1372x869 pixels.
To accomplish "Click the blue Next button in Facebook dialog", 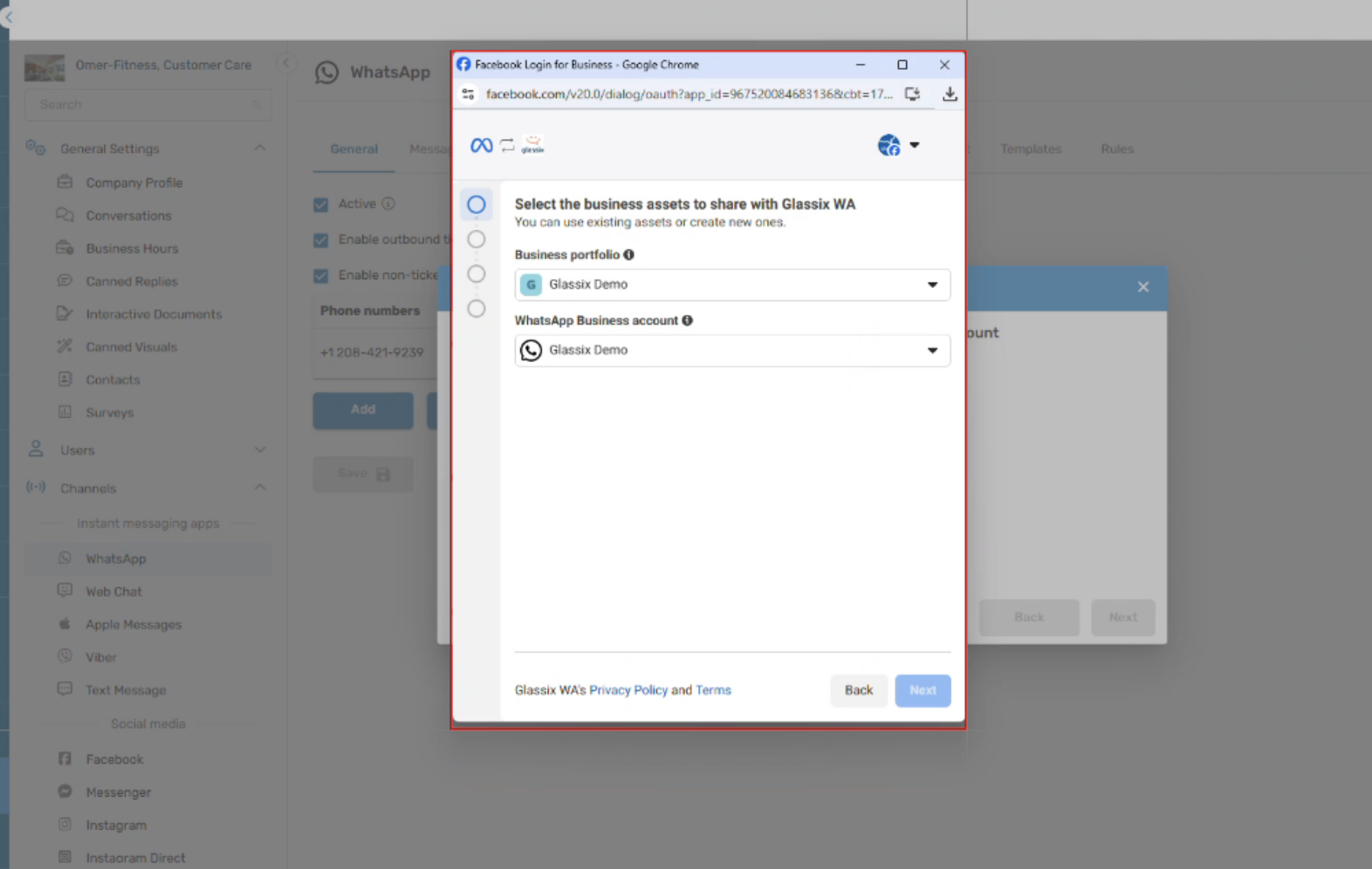I will point(923,690).
